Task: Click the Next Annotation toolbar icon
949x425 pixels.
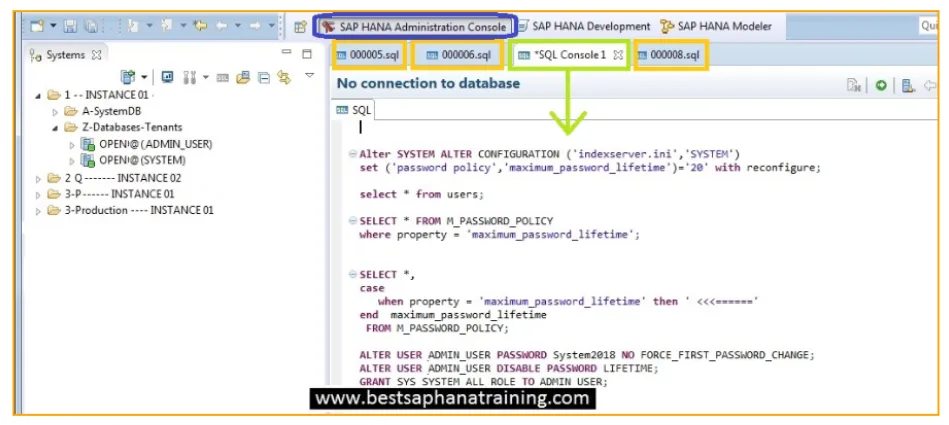Action: point(133,26)
